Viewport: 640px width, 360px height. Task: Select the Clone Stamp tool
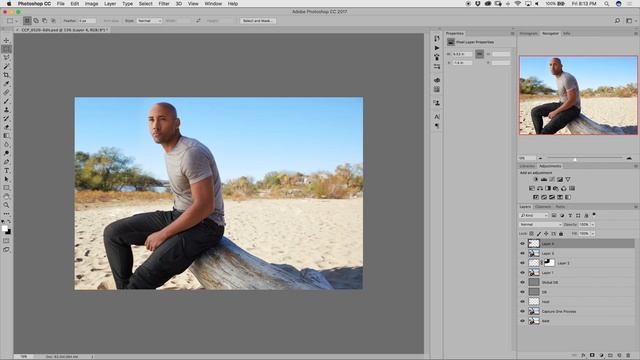(x=6, y=110)
